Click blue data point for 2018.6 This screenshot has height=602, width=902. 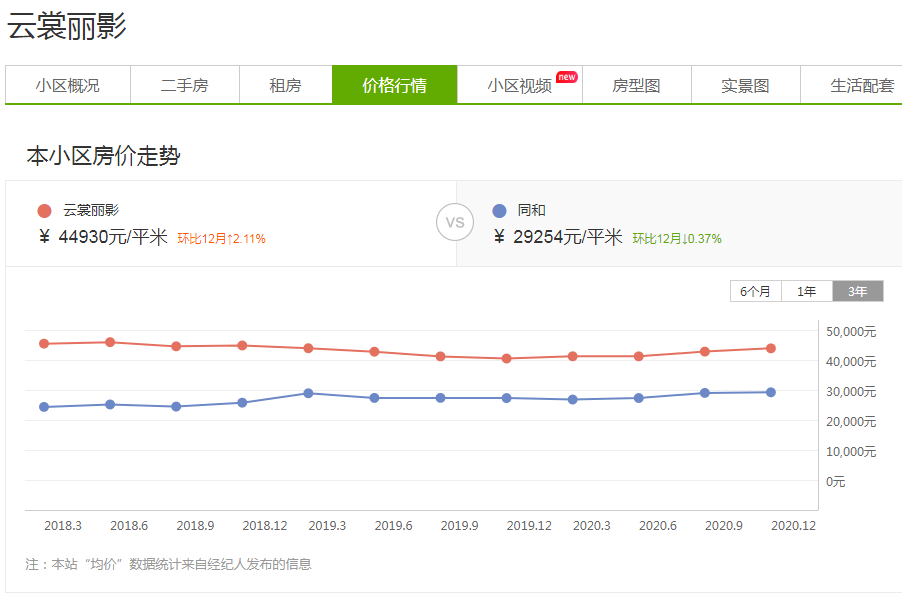pyautogui.click(x=110, y=405)
